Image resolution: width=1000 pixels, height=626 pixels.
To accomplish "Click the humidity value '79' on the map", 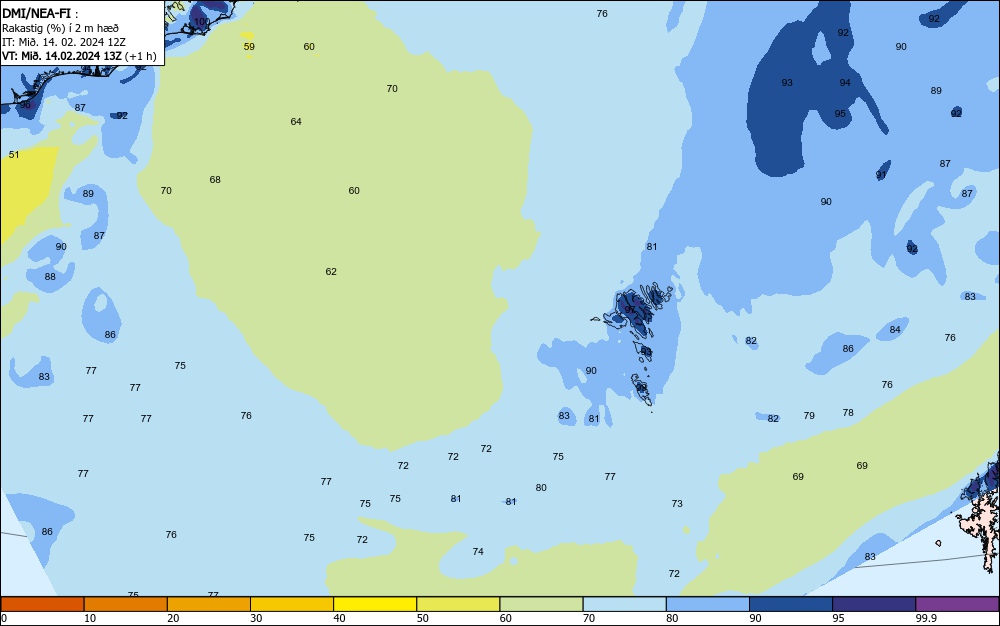I will tap(809, 416).
